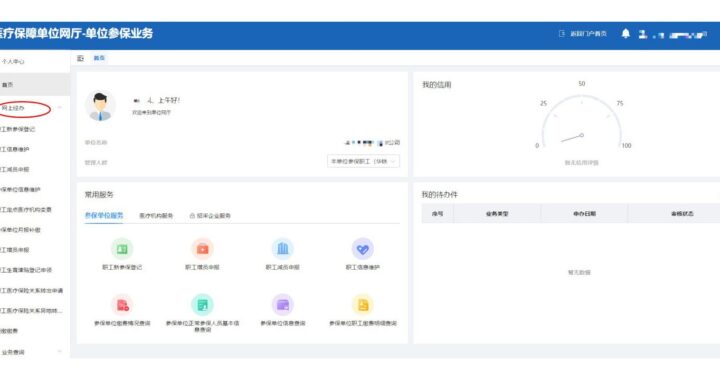The width and height of the screenshot is (720, 380).
Task: Open 职工定点医疗机构变更 in the sidebar
Action: (x=26, y=210)
